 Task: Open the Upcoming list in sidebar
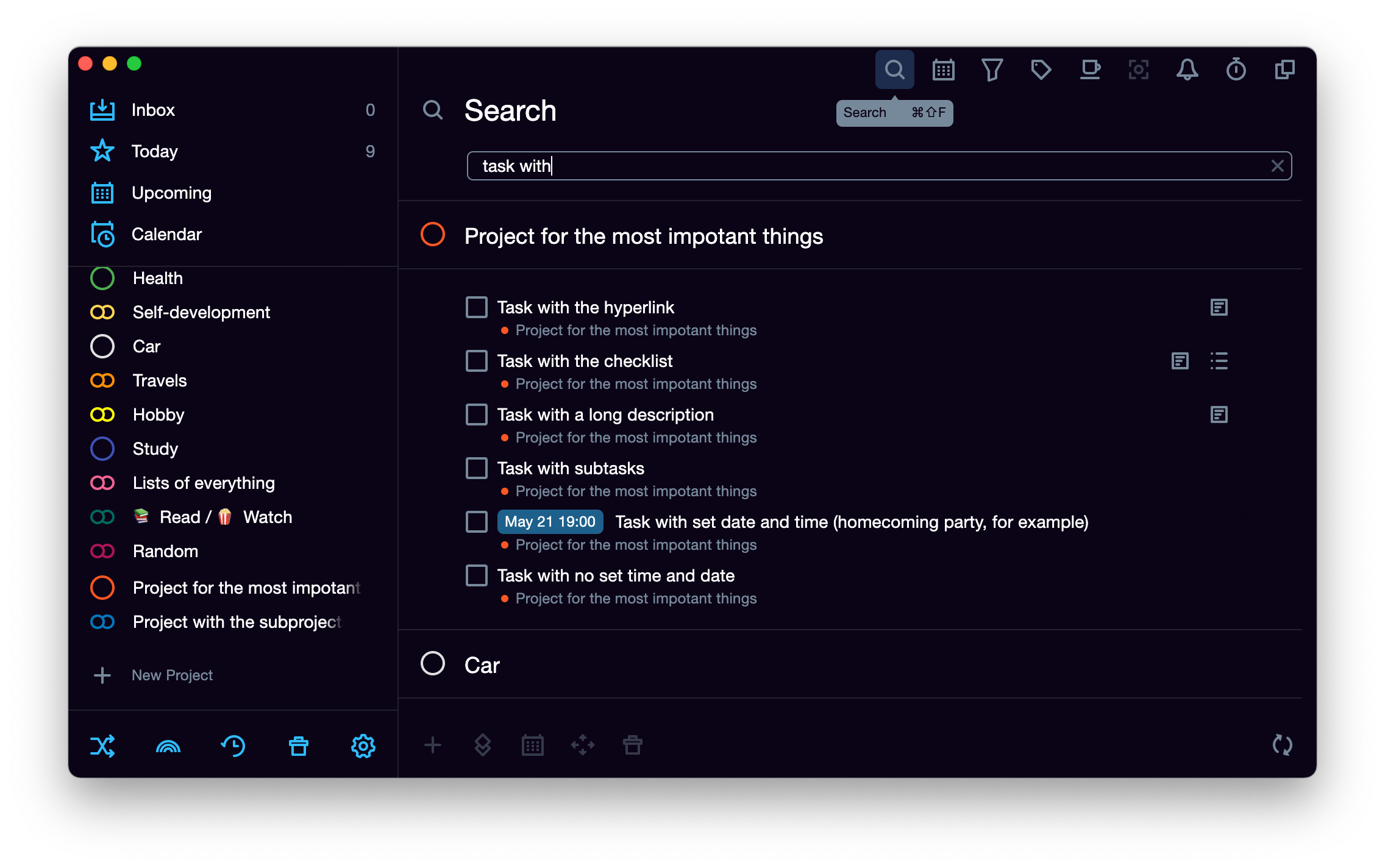click(171, 193)
